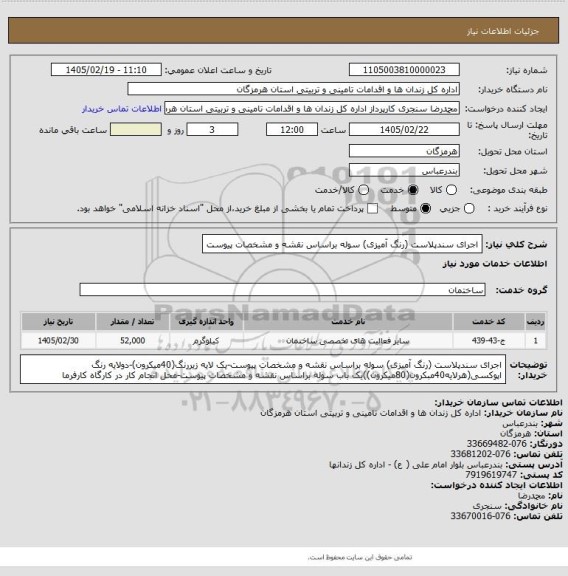Select the خدمت radio button

(x=413, y=190)
